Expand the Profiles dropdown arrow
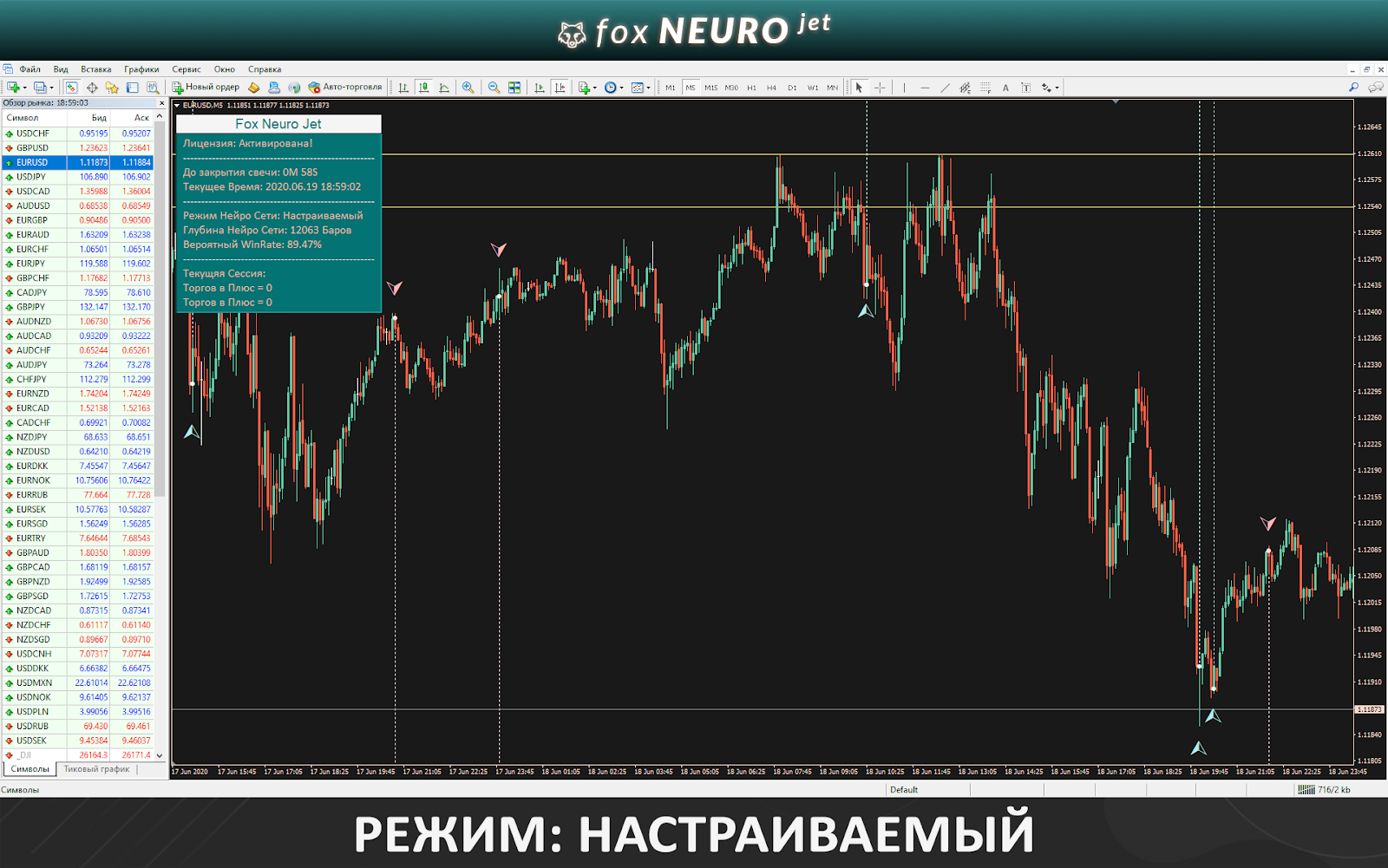1388x868 pixels. [x=52, y=88]
